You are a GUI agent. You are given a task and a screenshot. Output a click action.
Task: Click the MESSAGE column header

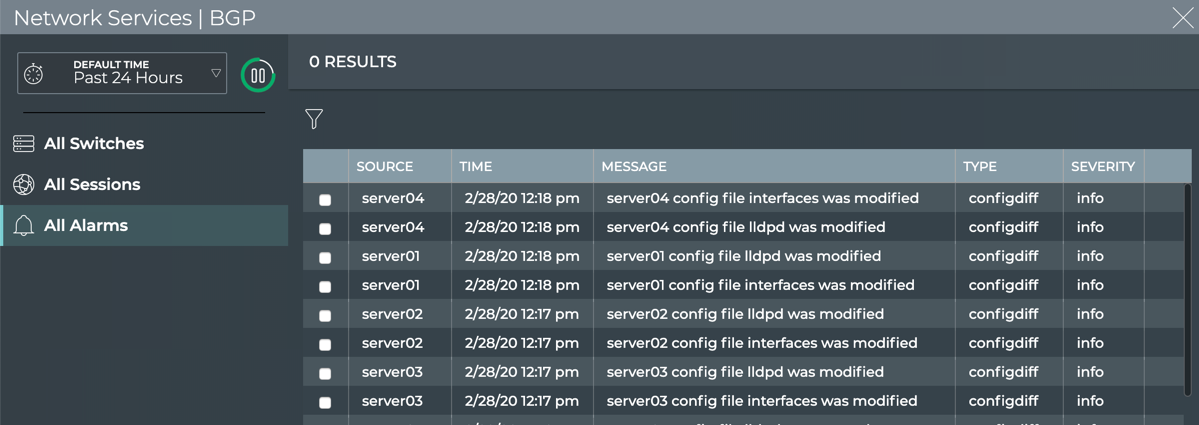634,167
